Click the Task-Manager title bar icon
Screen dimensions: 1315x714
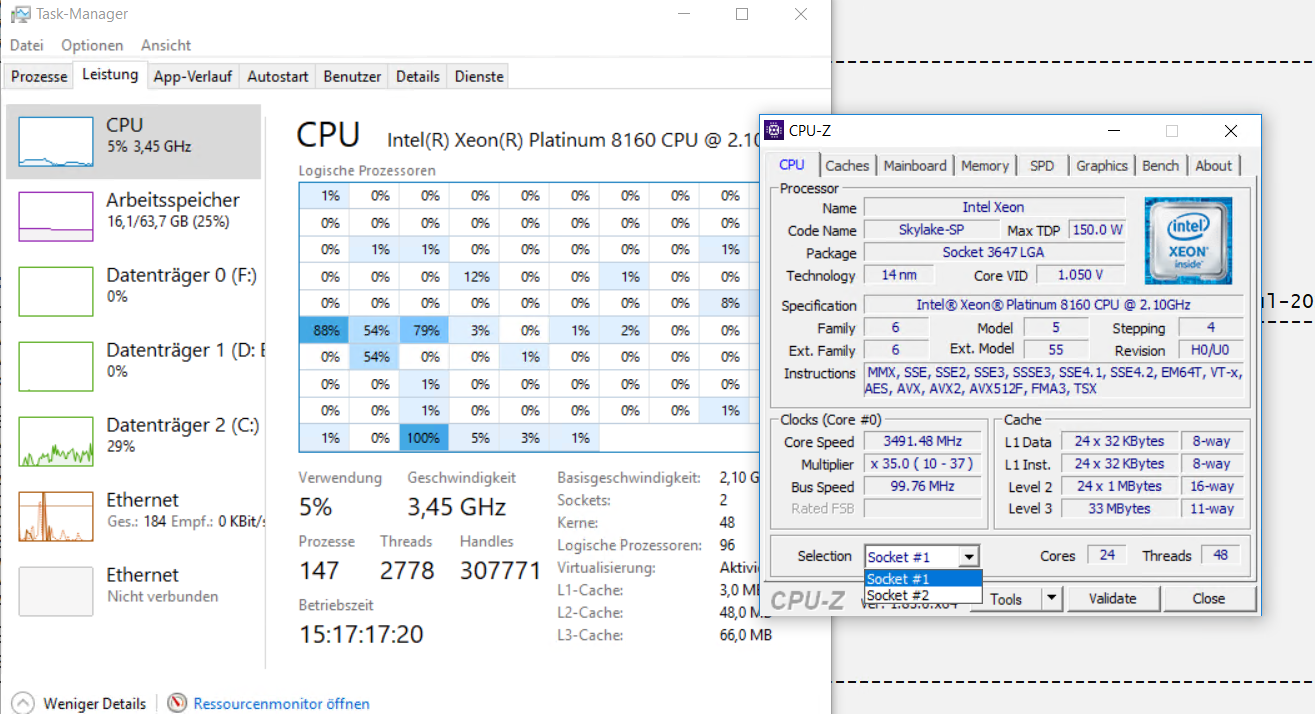[x=20, y=14]
